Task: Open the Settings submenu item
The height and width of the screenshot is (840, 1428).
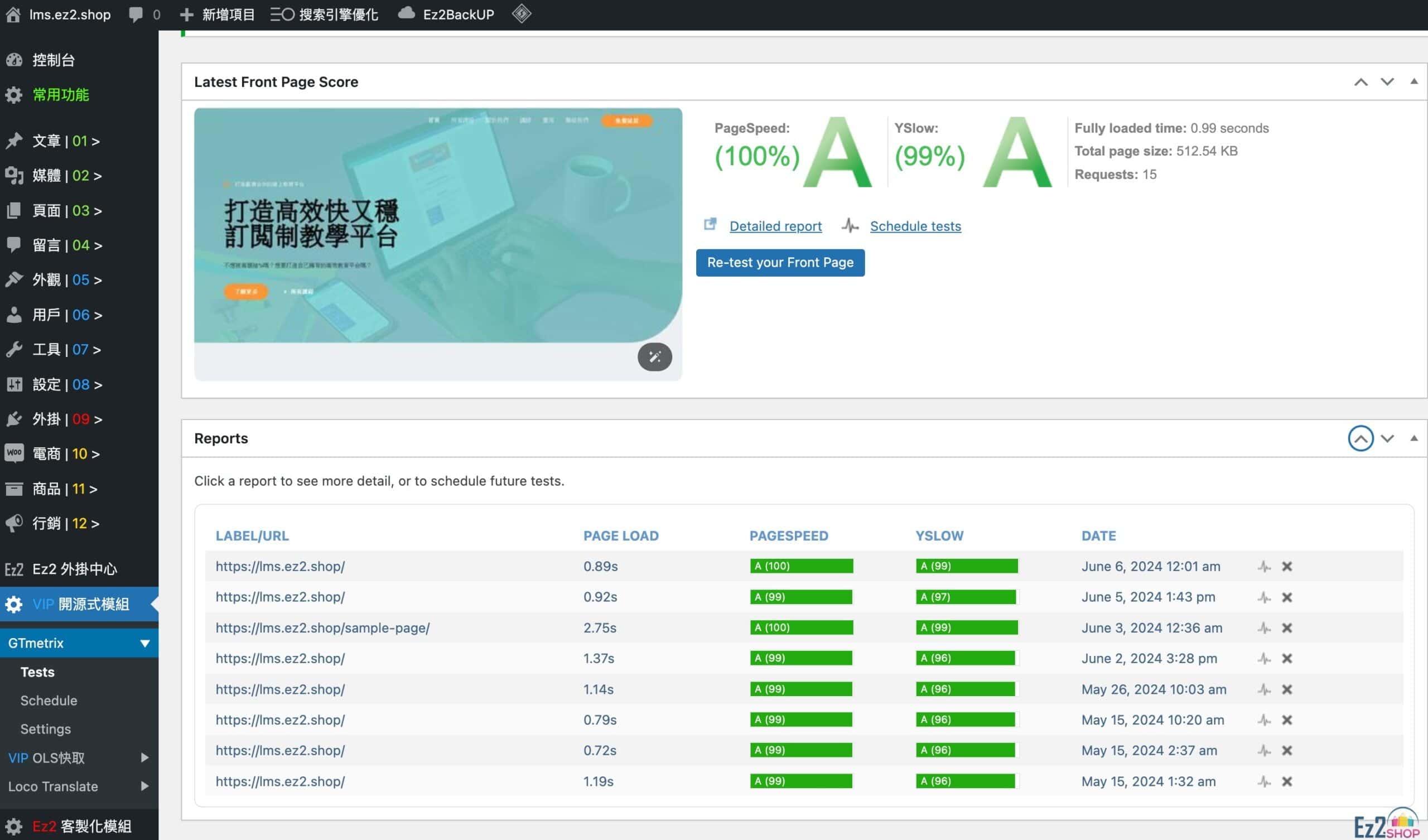Action: coord(45,729)
